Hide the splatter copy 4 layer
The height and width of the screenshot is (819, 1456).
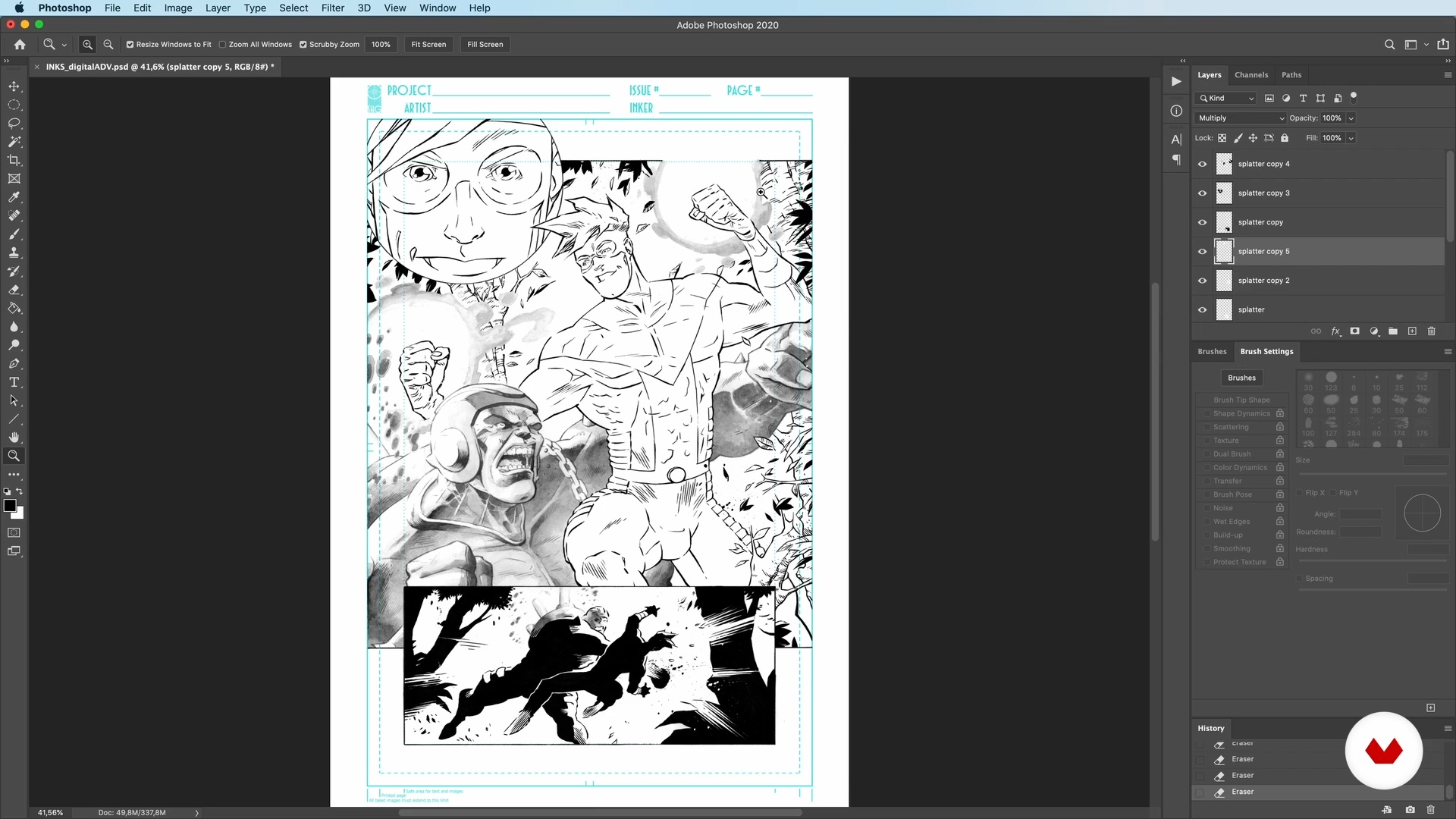click(1202, 164)
